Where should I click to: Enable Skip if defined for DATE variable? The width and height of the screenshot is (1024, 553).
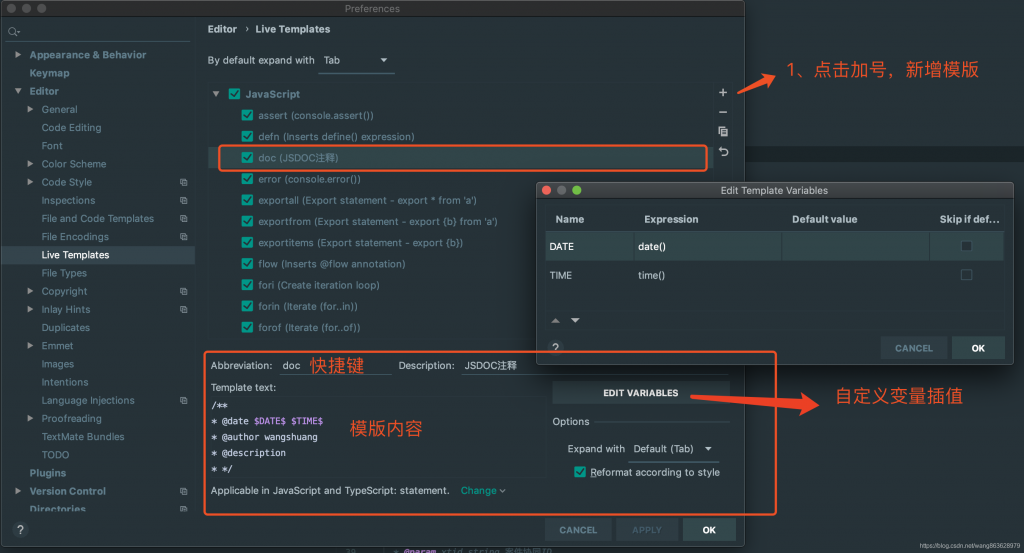966,246
